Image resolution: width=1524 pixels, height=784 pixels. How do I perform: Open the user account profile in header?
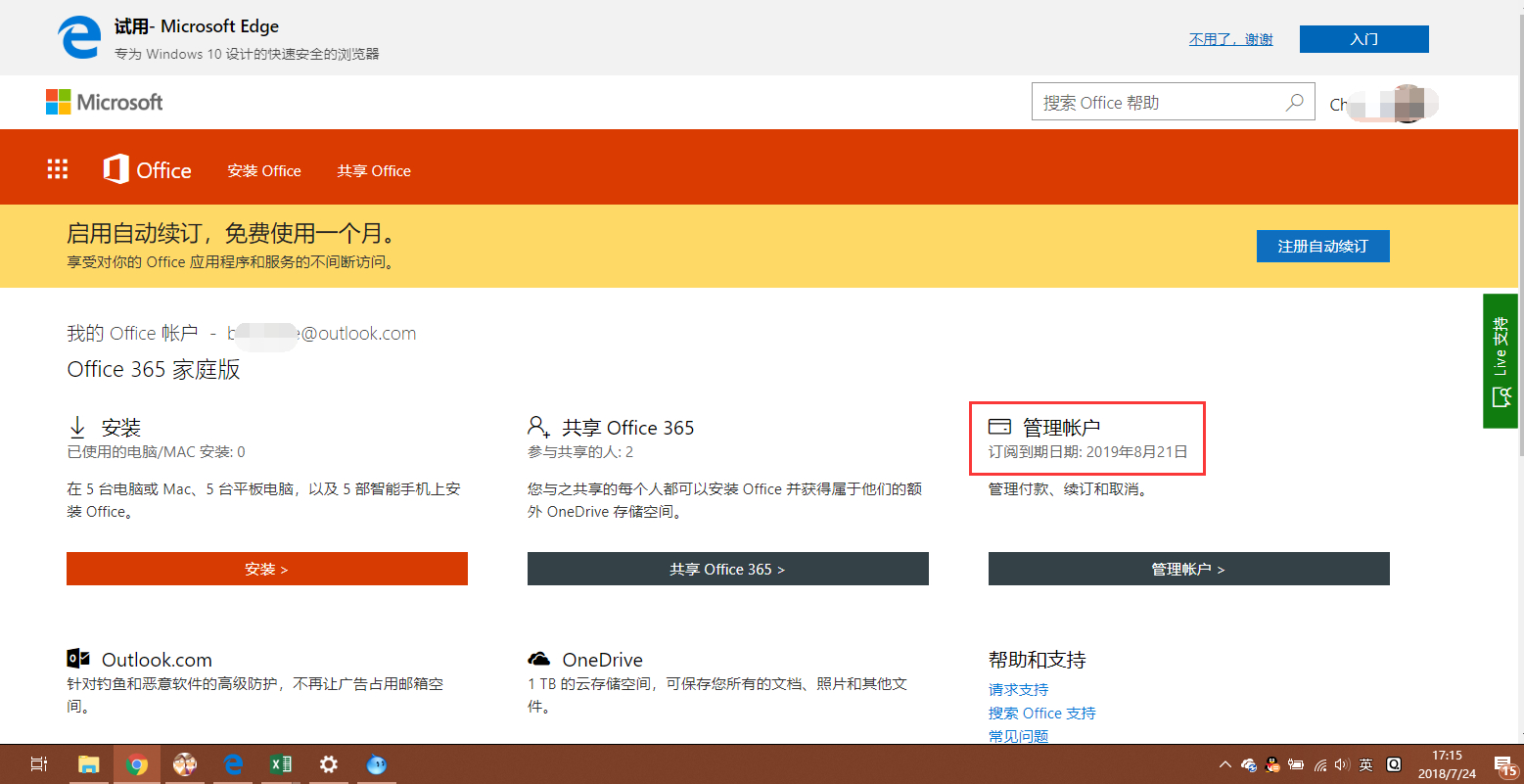[x=1384, y=103]
